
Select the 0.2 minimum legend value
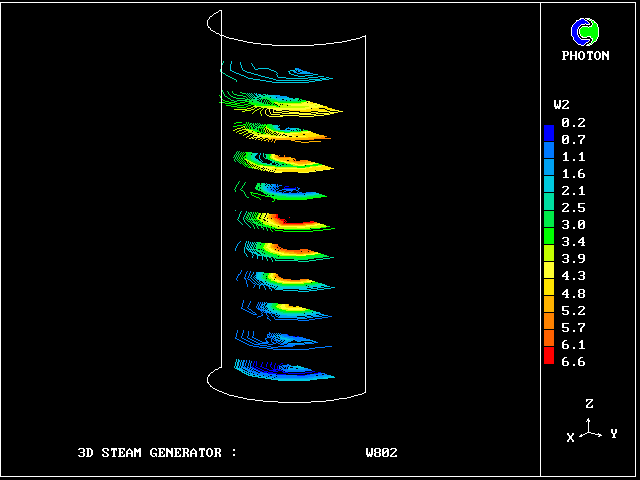pos(573,123)
